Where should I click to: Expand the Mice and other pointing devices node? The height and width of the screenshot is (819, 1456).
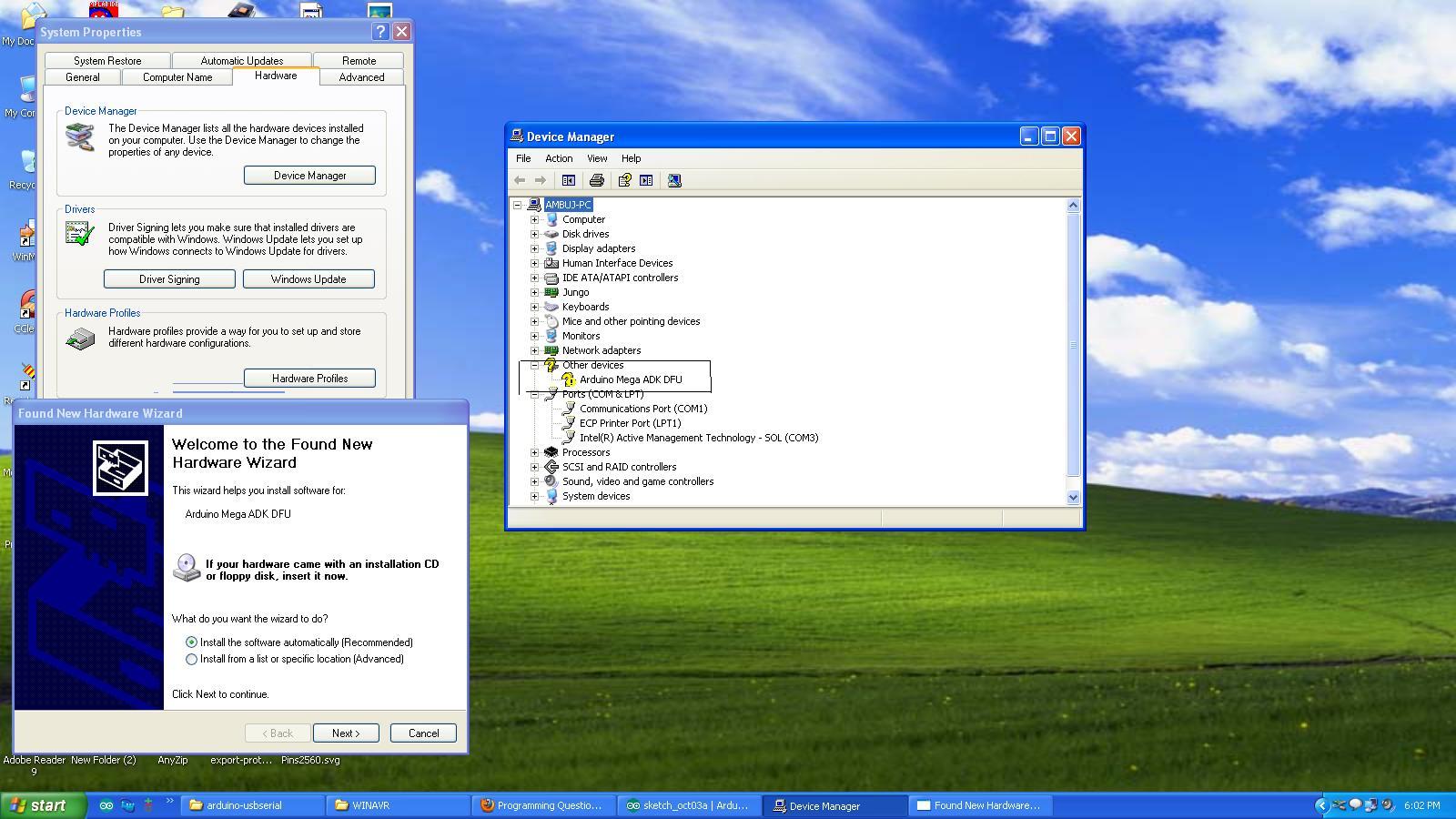click(535, 321)
